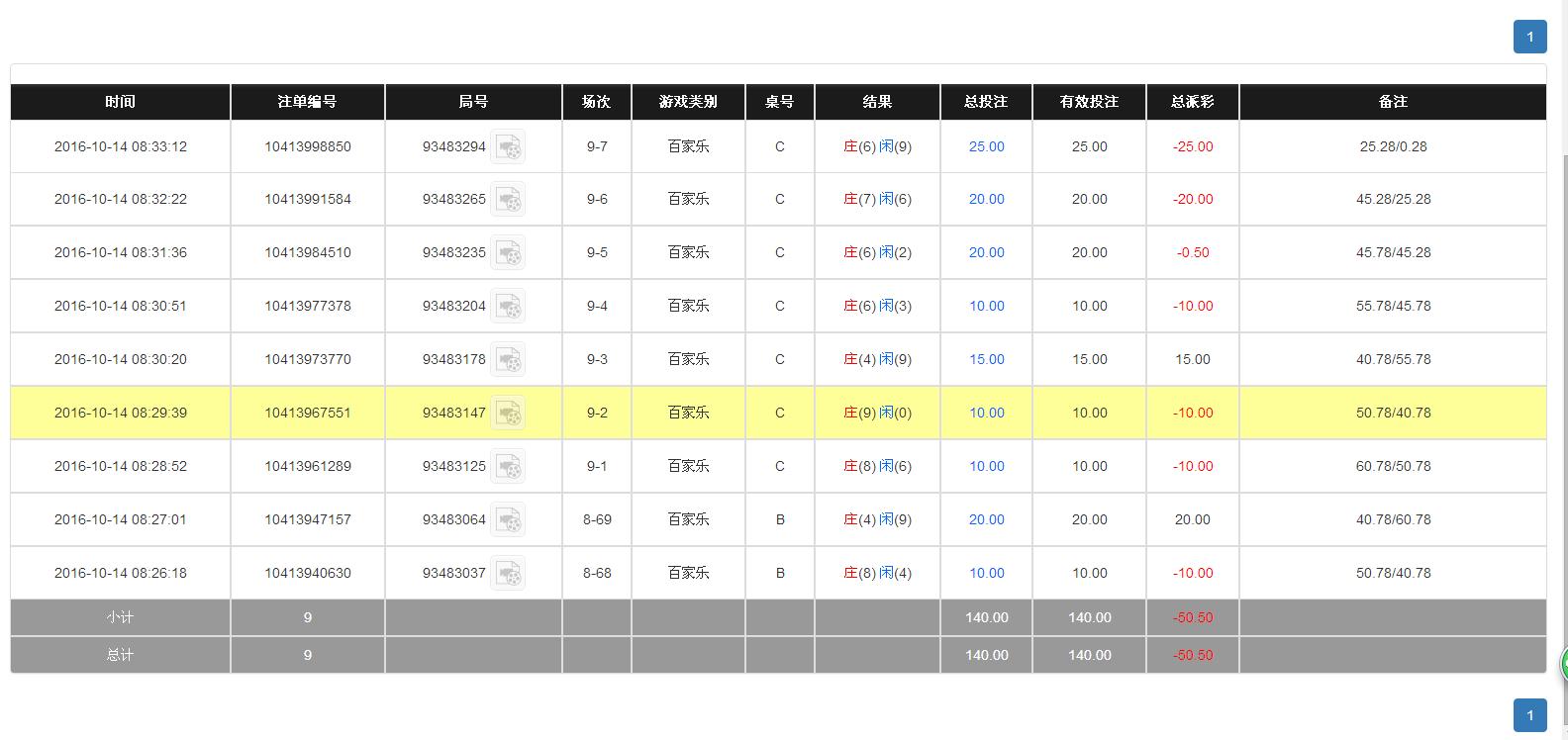View replay icon for round 93483037

(x=508, y=574)
